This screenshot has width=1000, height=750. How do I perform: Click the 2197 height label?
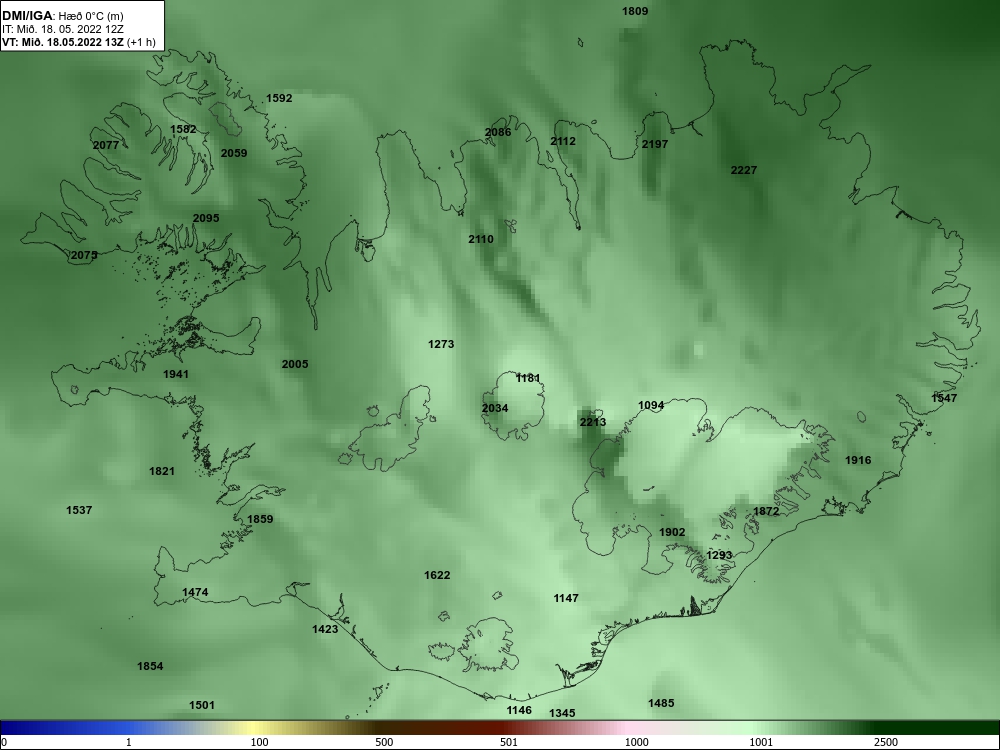click(x=654, y=144)
